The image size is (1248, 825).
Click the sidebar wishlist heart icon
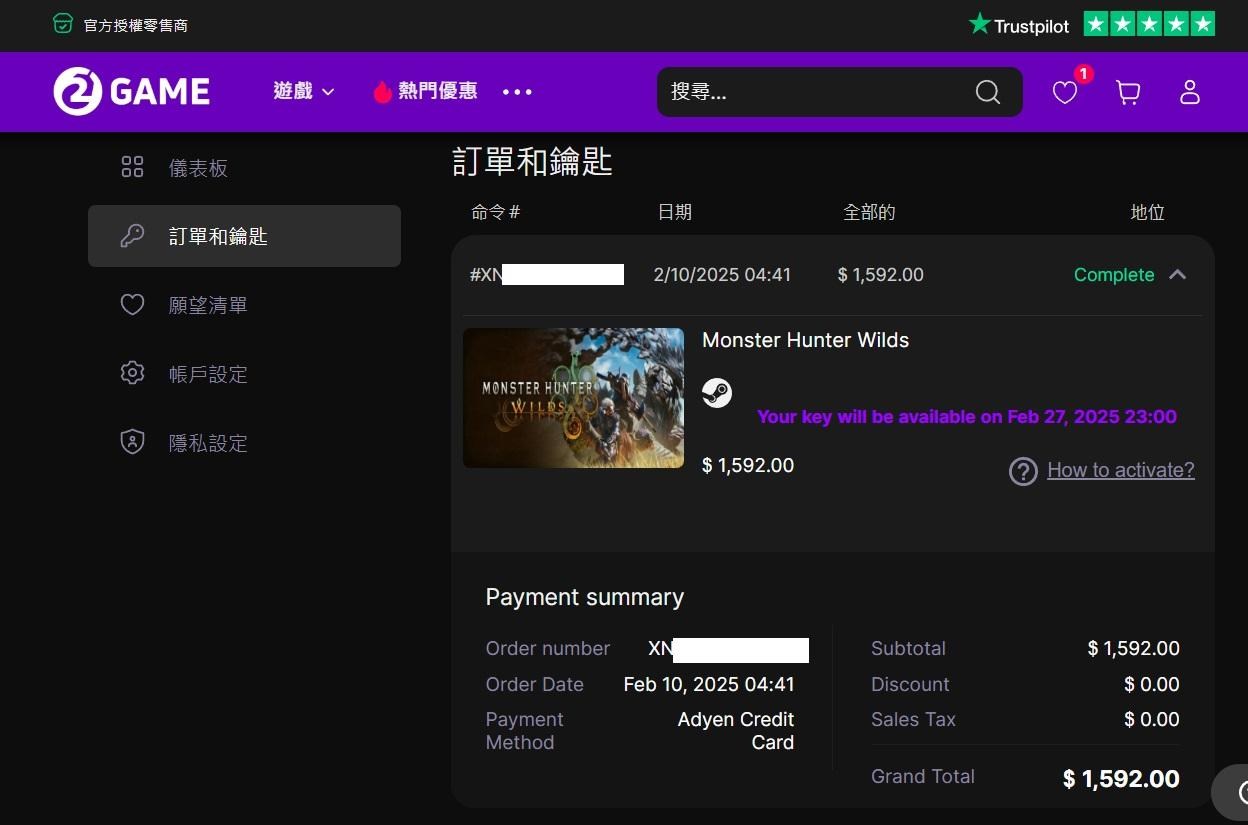(x=132, y=305)
